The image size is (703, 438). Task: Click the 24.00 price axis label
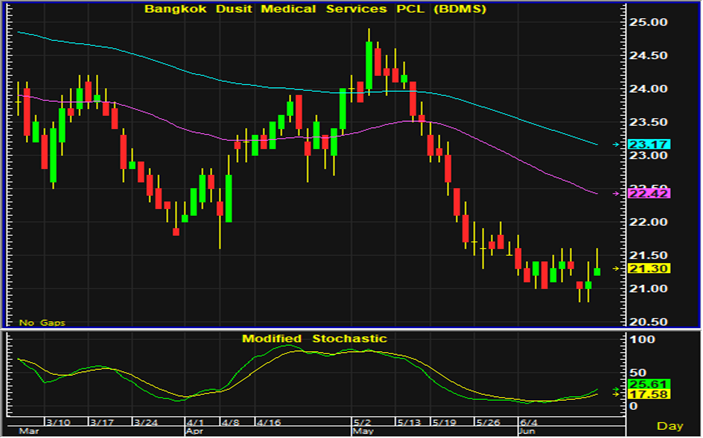648,89
